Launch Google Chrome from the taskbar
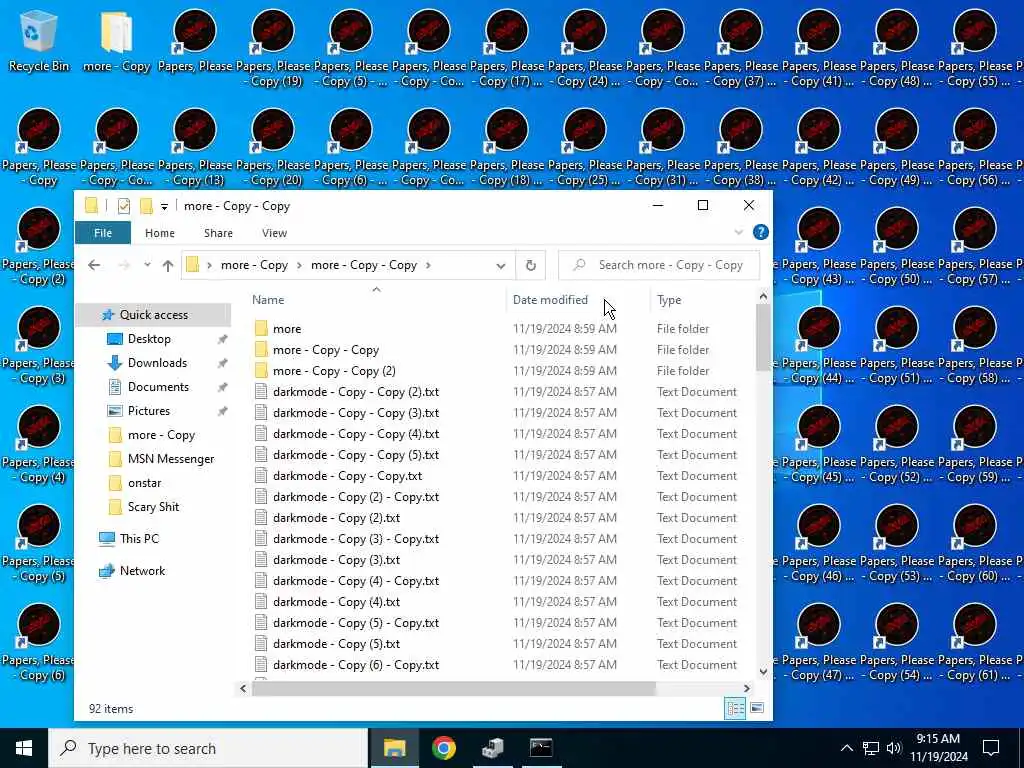This screenshot has width=1024, height=768. point(443,748)
